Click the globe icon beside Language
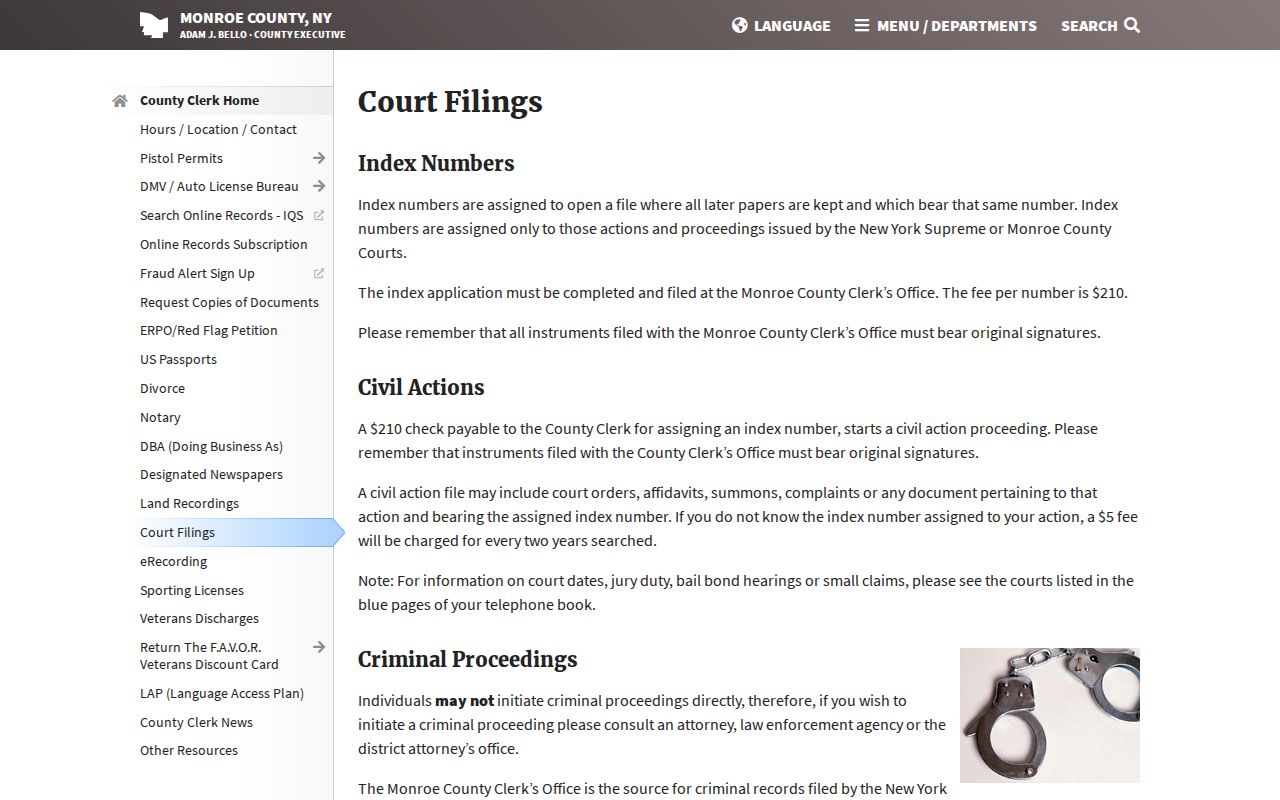1280x800 pixels. 740,25
